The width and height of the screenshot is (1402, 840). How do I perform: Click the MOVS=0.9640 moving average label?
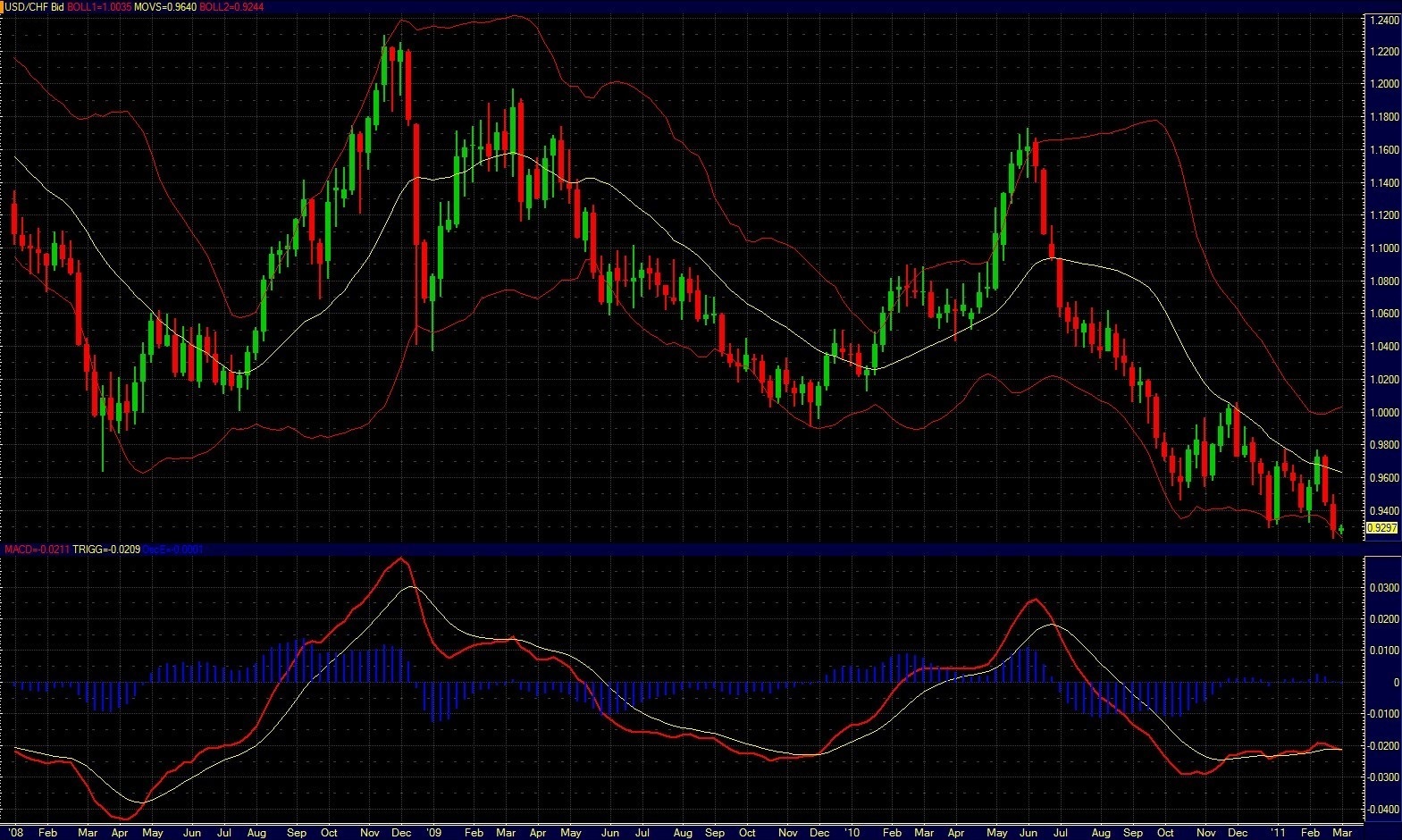[x=165, y=6]
